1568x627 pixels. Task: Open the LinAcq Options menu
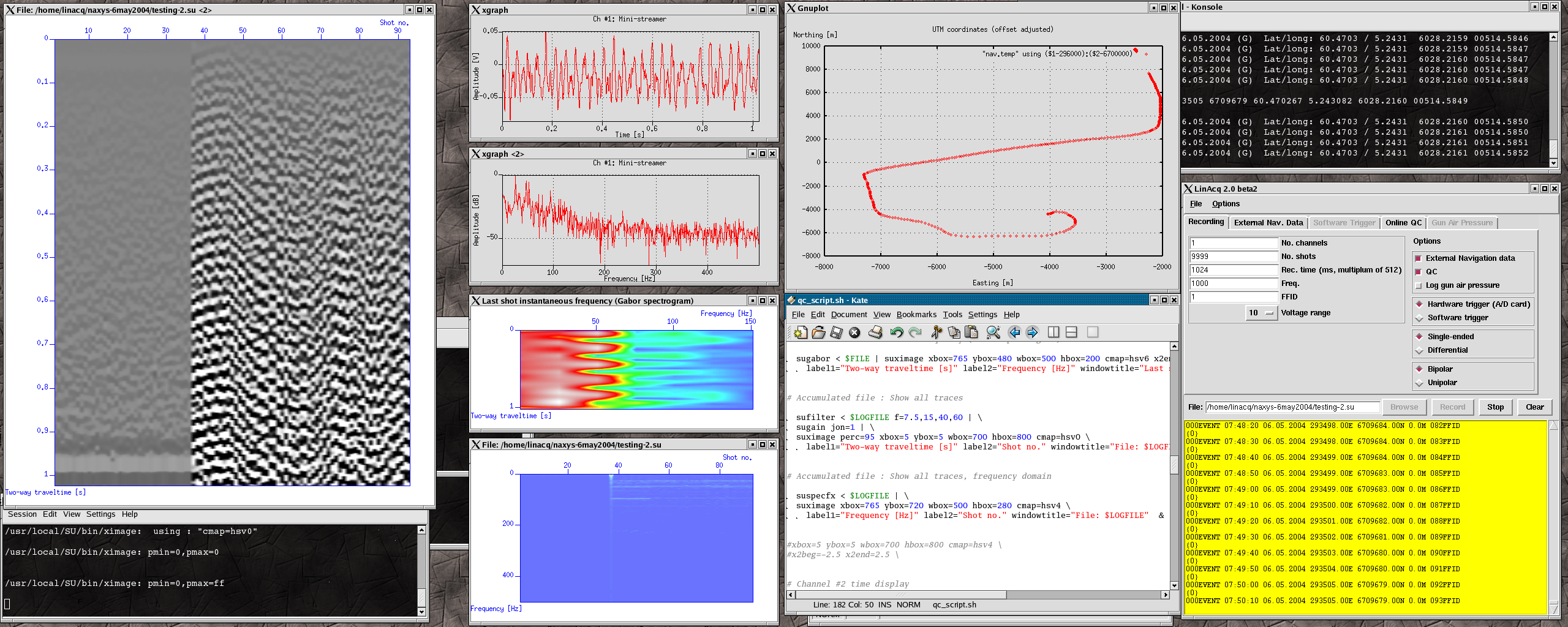[x=1226, y=204]
